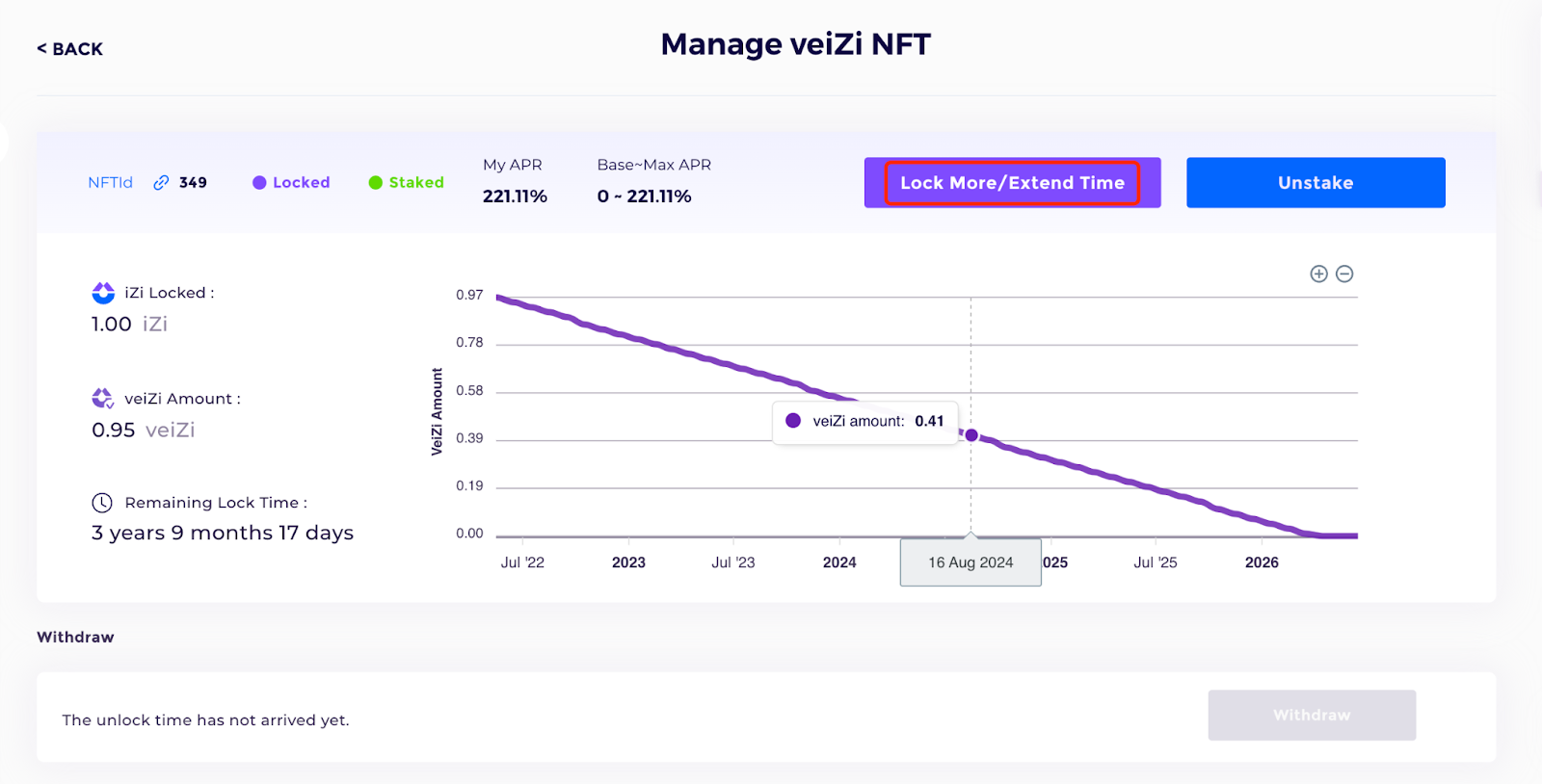Click the NFTId label link

coord(110,183)
